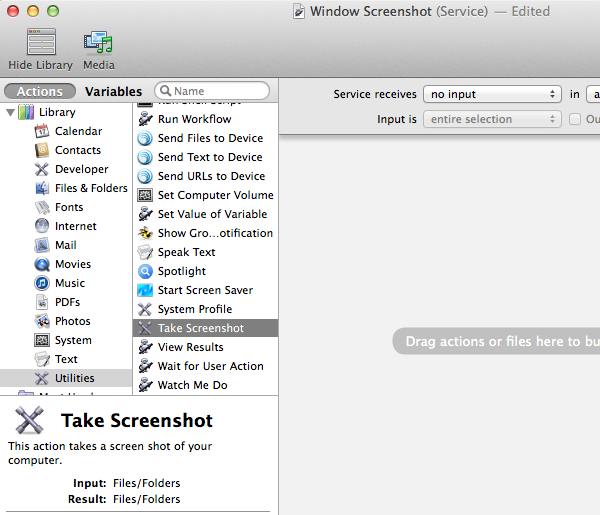600x515 pixels.
Task: Select the Utilities category icon
Action: pyautogui.click(x=42, y=378)
